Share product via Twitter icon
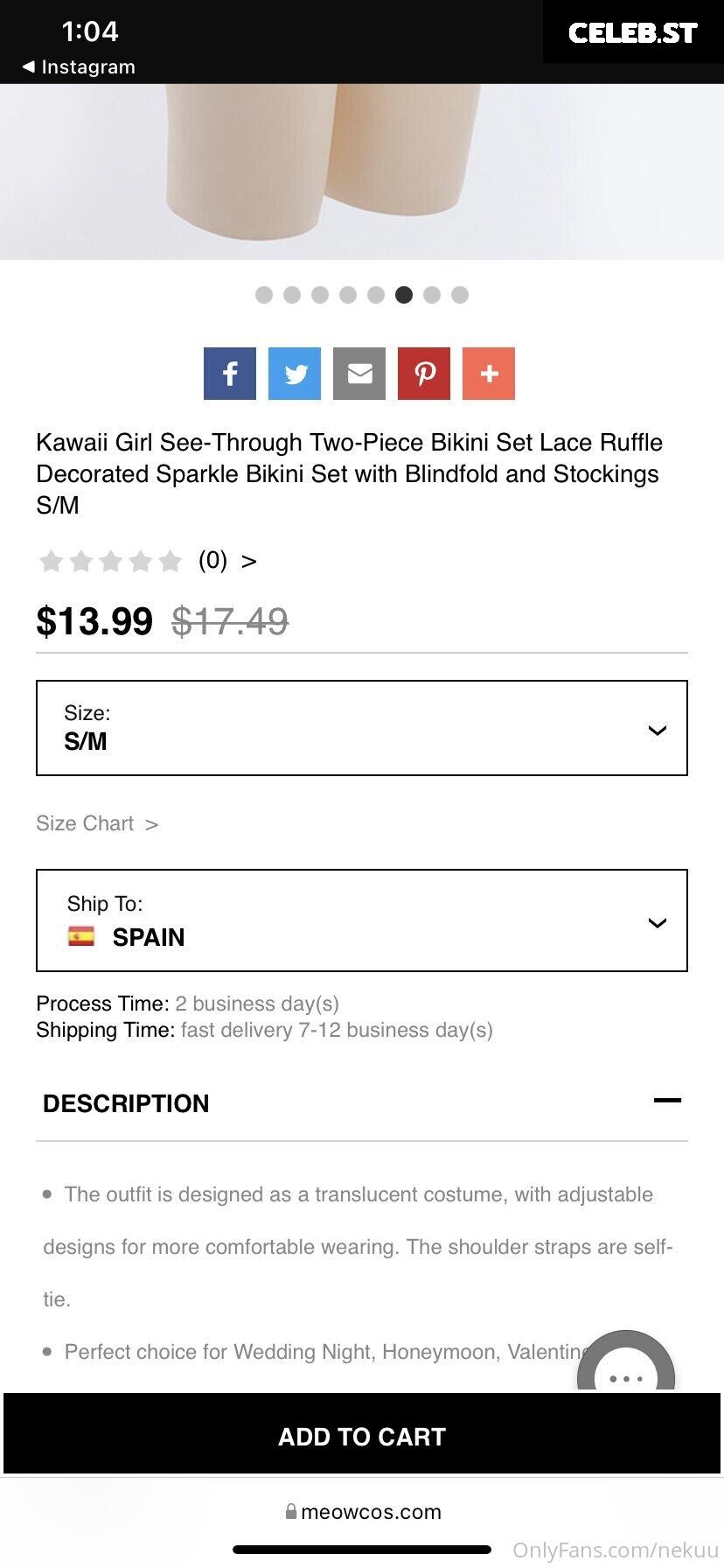This screenshot has width=724, height=1568. 295,374
